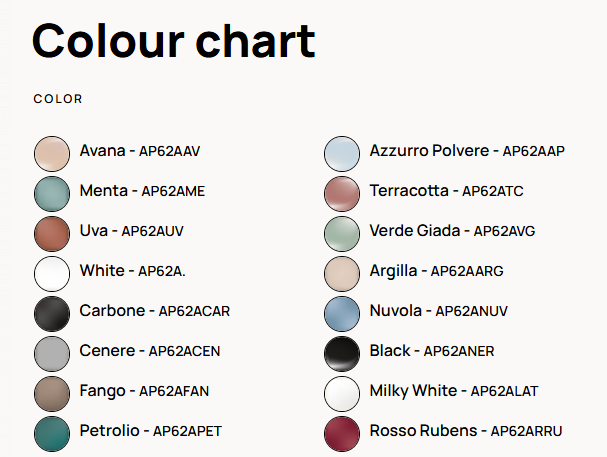Viewport: 607px width, 457px height.
Task: Pick the Cenere colour swatch
Action: [x=51, y=353]
